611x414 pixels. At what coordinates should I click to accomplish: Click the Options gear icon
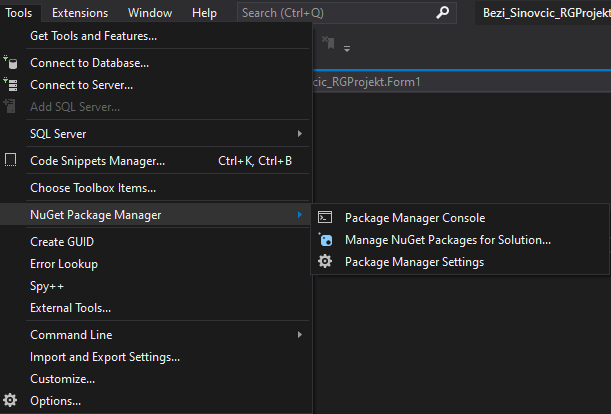point(10,400)
